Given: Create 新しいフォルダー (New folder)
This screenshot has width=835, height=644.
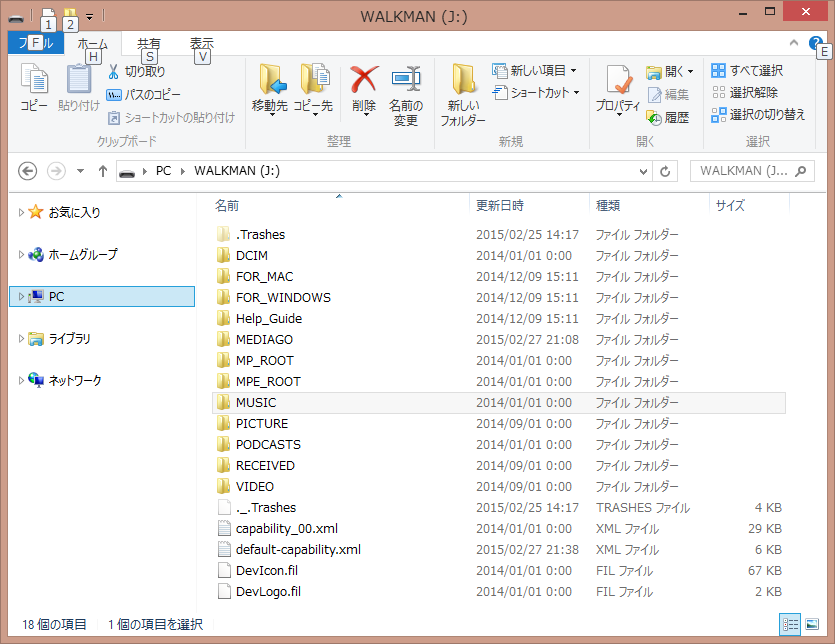Looking at the screenshot, I should pyautogui.click(x=463, y=95).
